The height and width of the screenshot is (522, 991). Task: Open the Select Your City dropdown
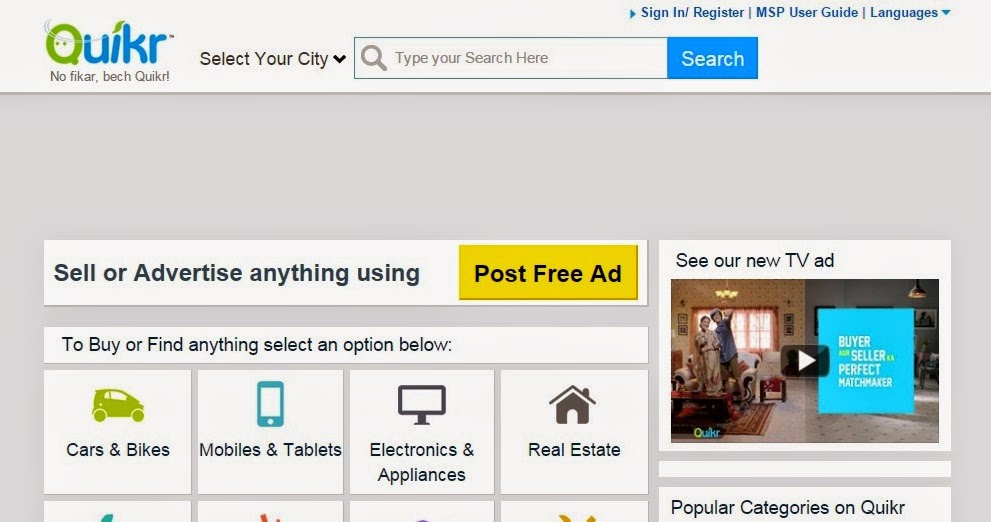(272, 59)
